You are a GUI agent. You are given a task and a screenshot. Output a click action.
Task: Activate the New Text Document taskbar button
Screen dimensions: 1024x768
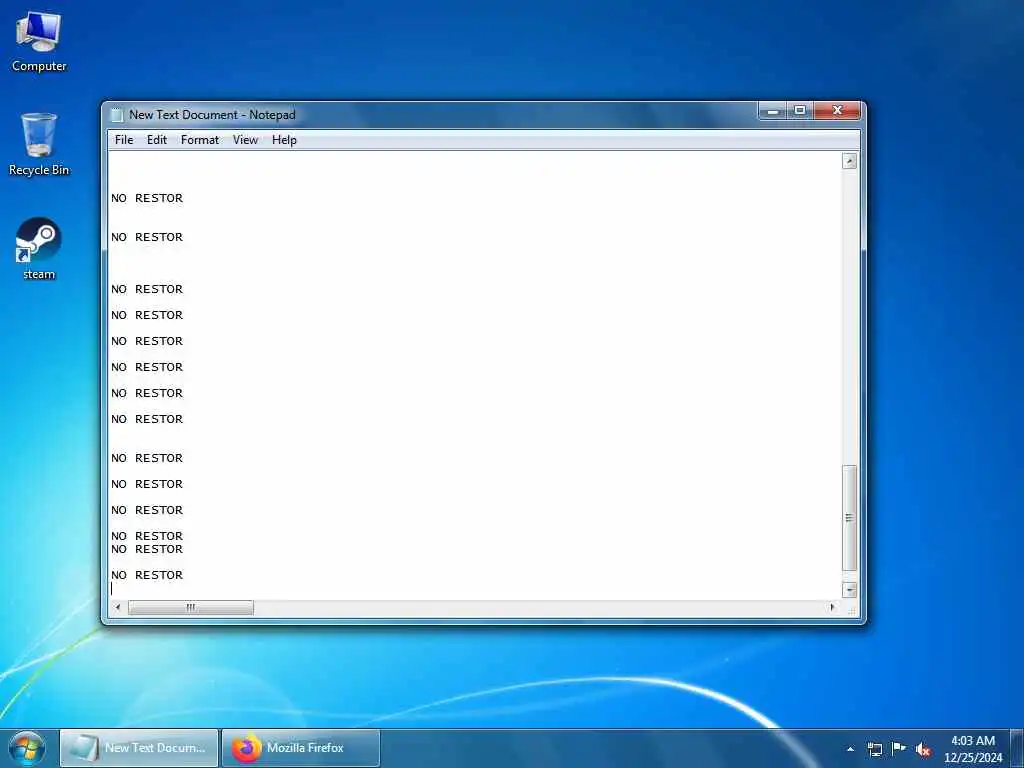tap(139, 748)
